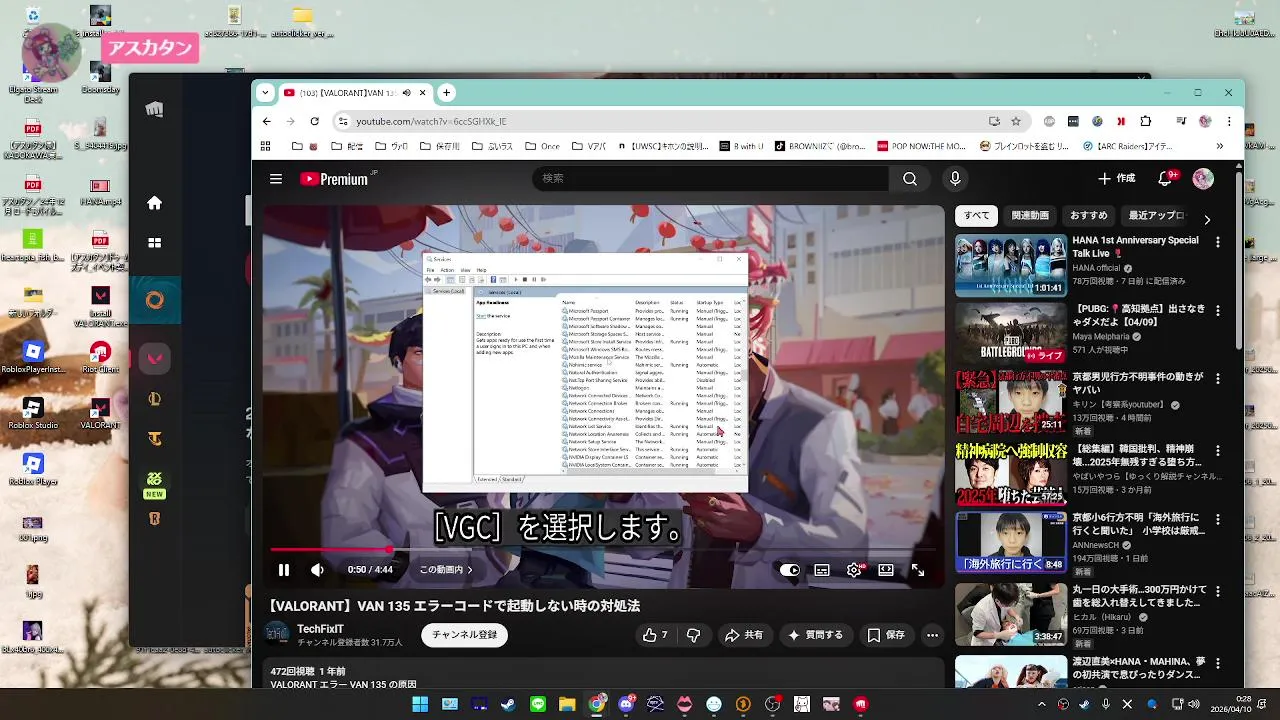Open the YouTube guide hamburger menu
1280x720 pixels.
point(276,179)
